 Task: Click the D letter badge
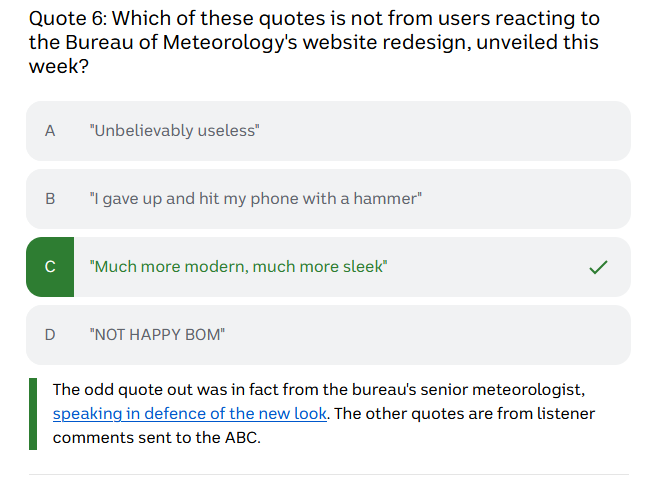click(x=50, y=335)
